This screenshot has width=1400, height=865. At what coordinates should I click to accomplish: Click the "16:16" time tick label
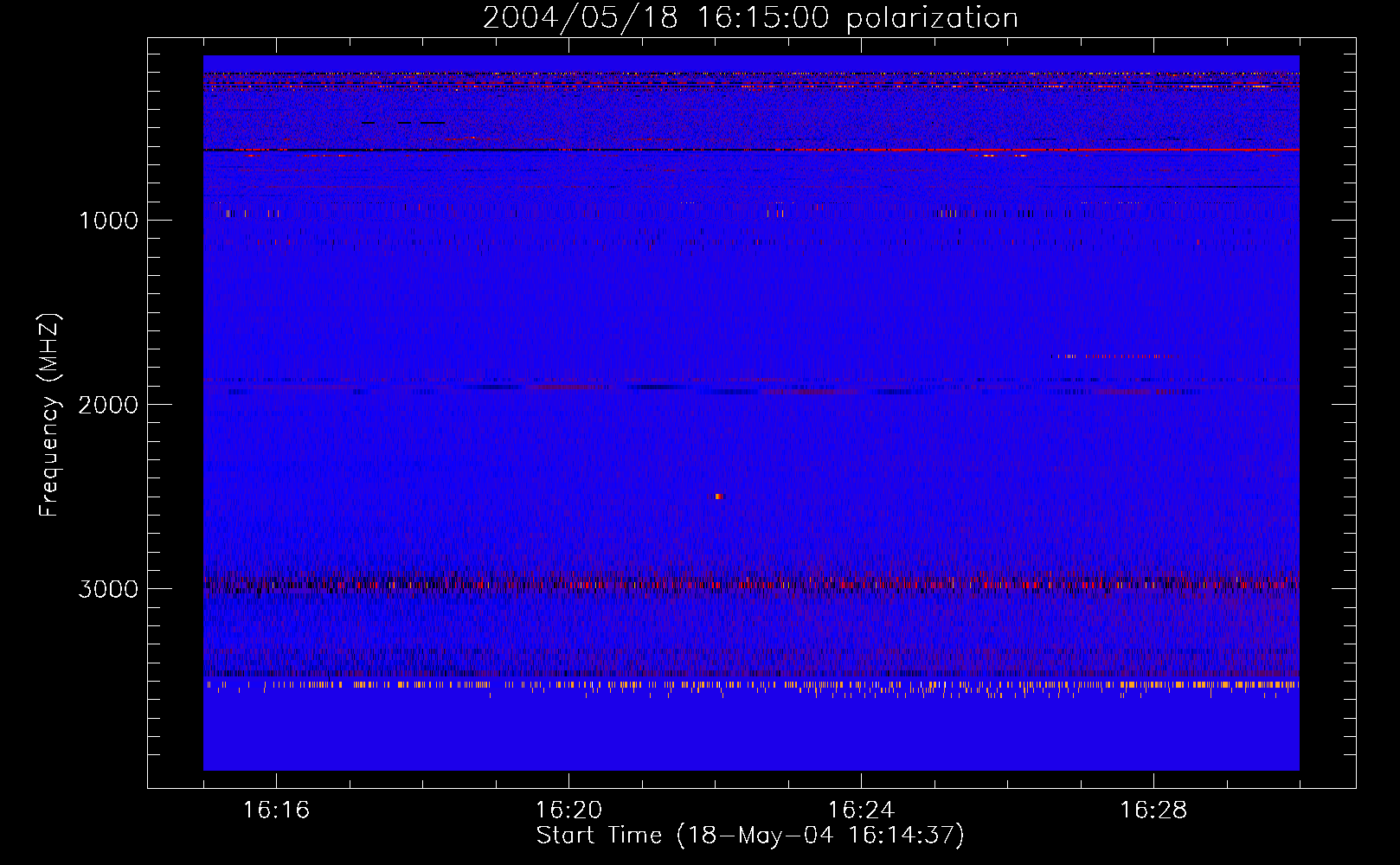coord(276,811)
